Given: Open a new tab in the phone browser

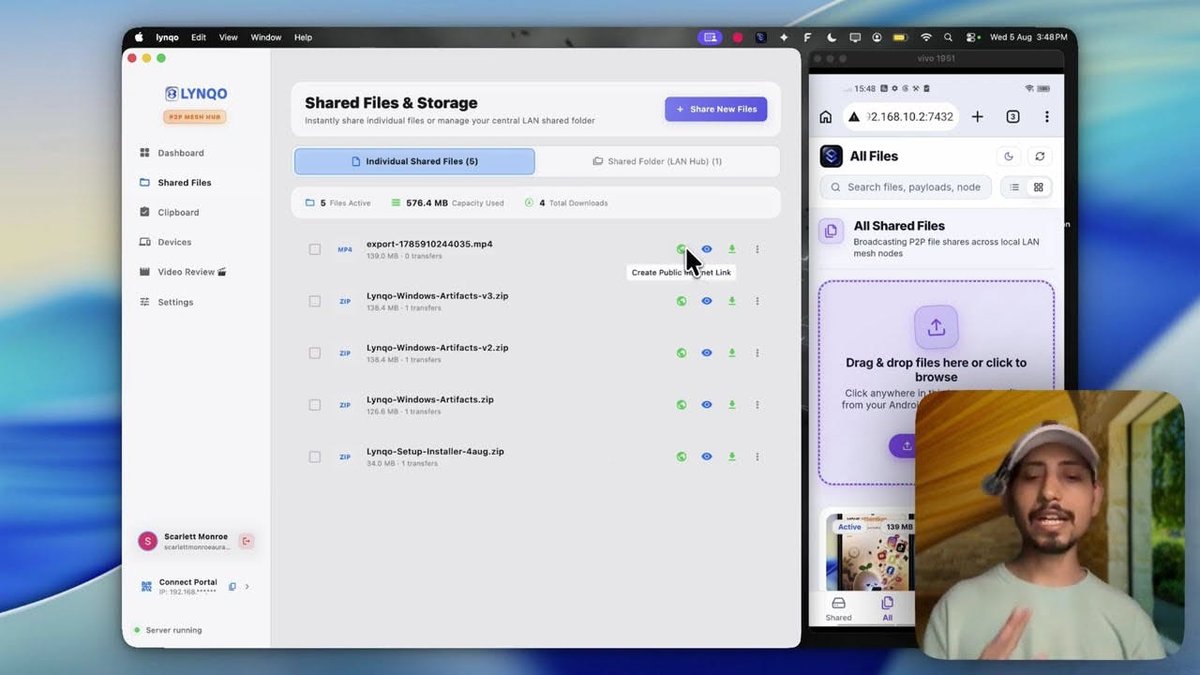Looking at the screenshot, I should (978, 117).
